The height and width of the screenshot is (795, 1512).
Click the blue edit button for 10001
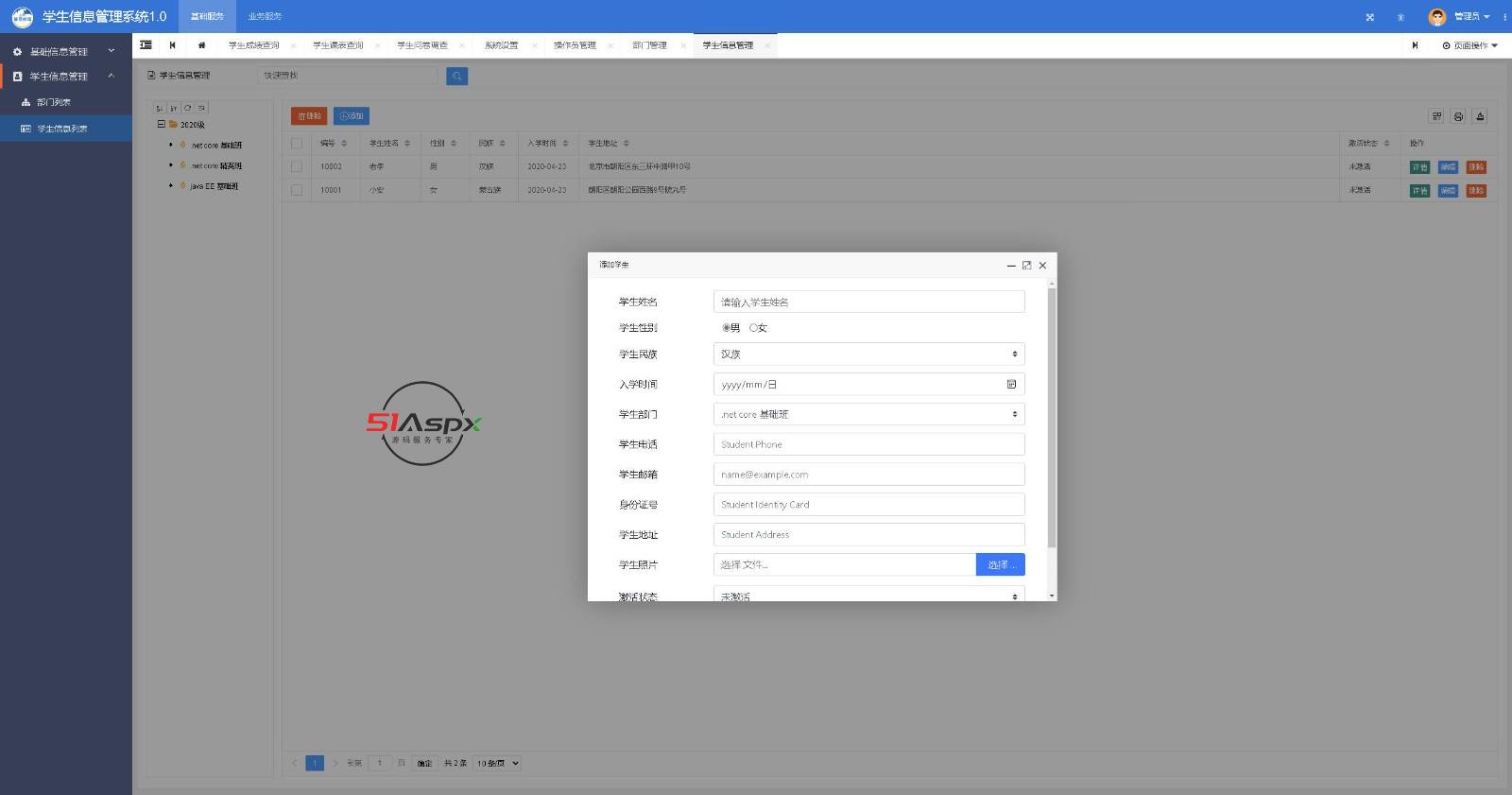(x=1448, y=191)
